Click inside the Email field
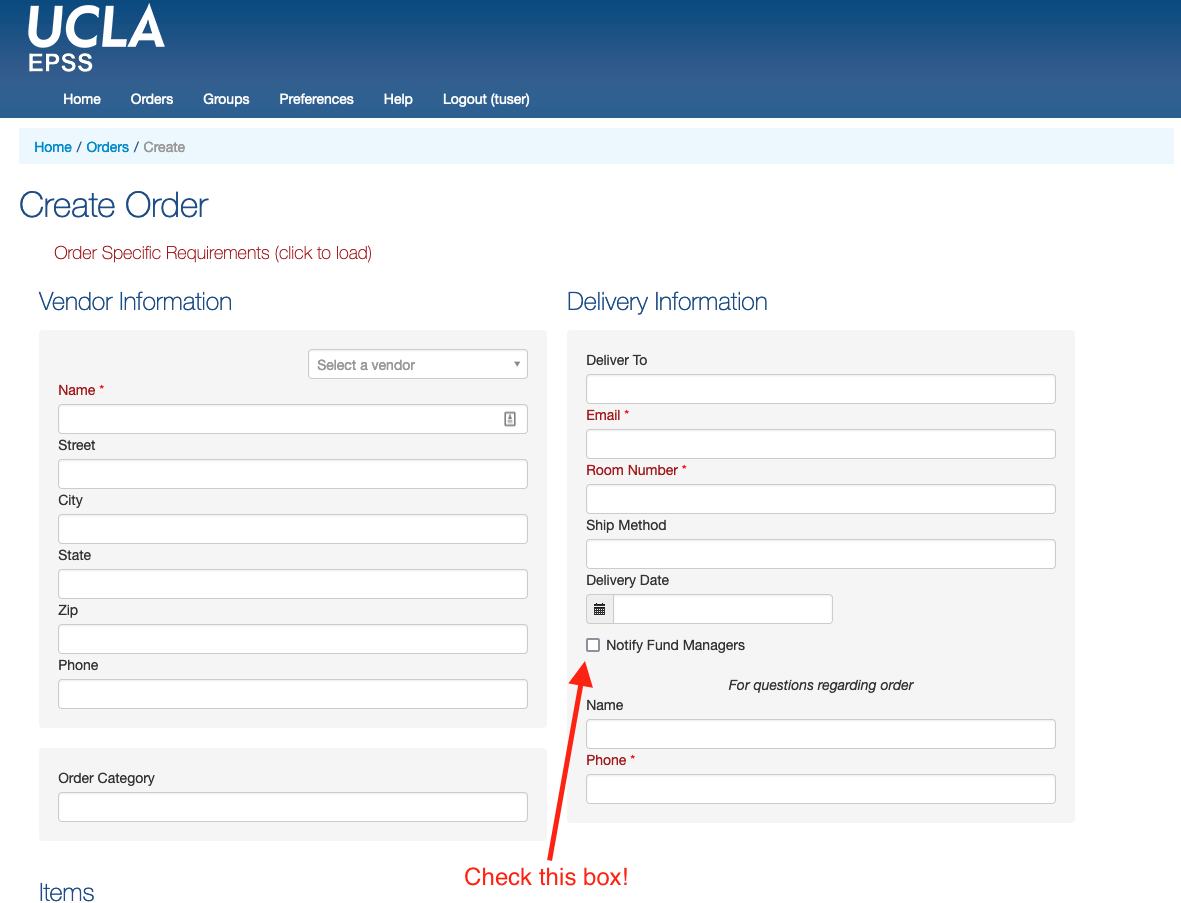This screenshot has height=903, width=1181. 820,443
